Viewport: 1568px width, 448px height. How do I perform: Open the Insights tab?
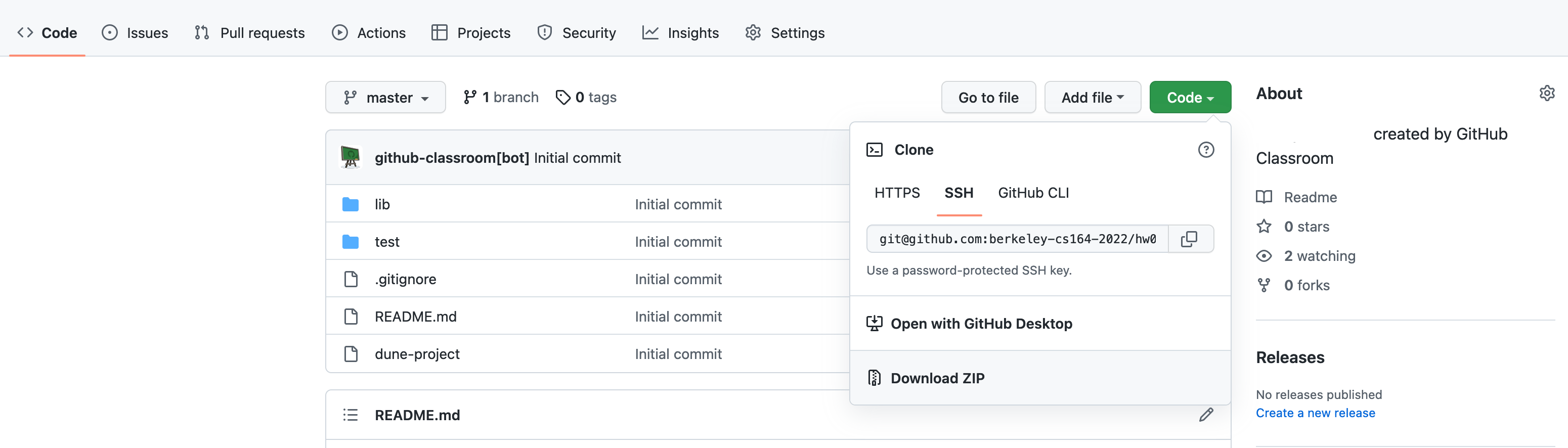coord(680,33)
